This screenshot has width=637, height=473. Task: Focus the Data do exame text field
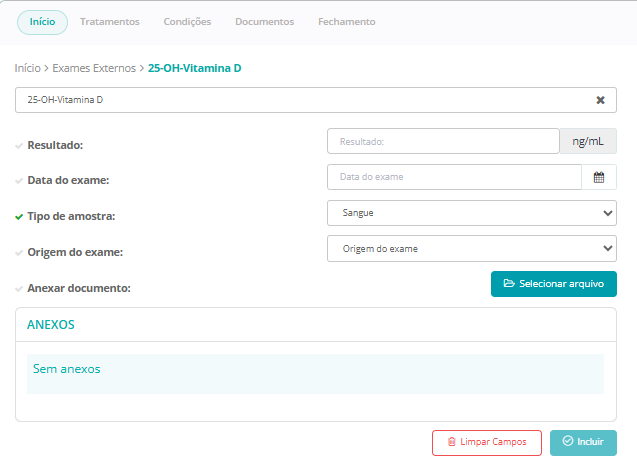[454, 177]
